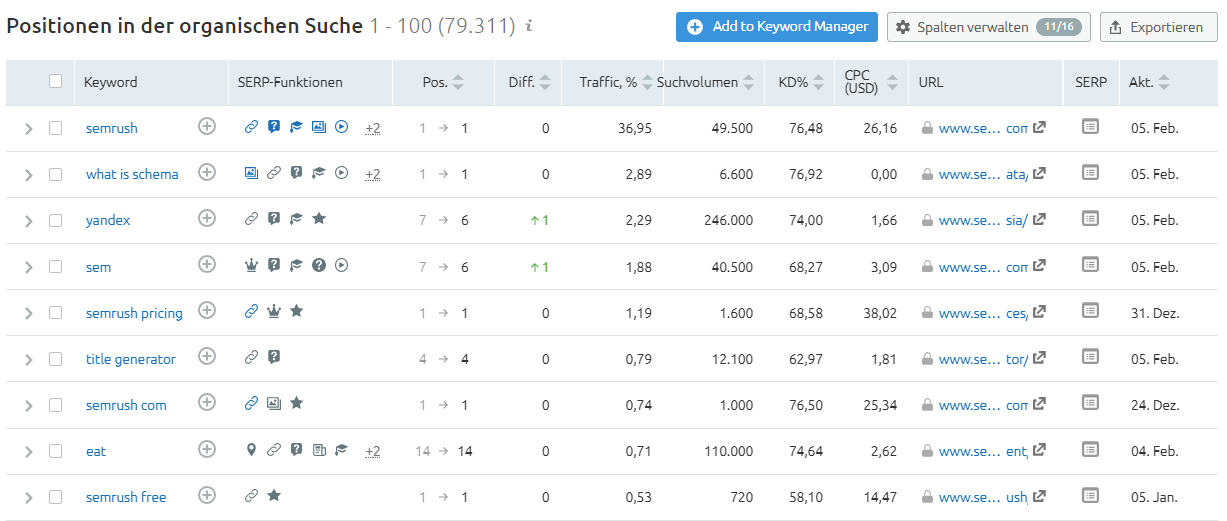This screenshot has width=1227, height=521.
Task: Tick the yandex row checkbox
Action: (x=55, y=220)
